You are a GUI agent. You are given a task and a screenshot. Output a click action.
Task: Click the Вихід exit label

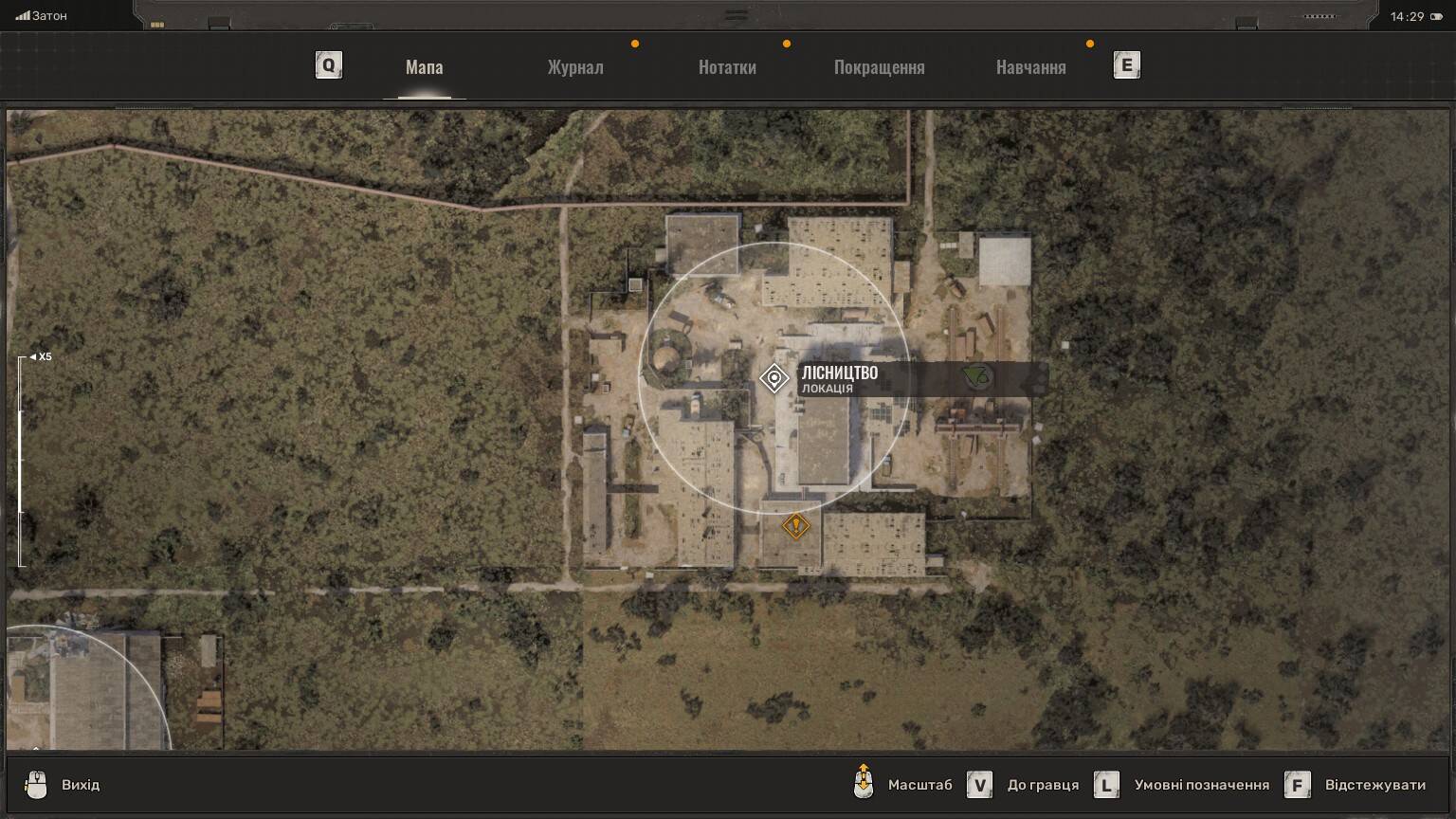[x=81, y=785]
